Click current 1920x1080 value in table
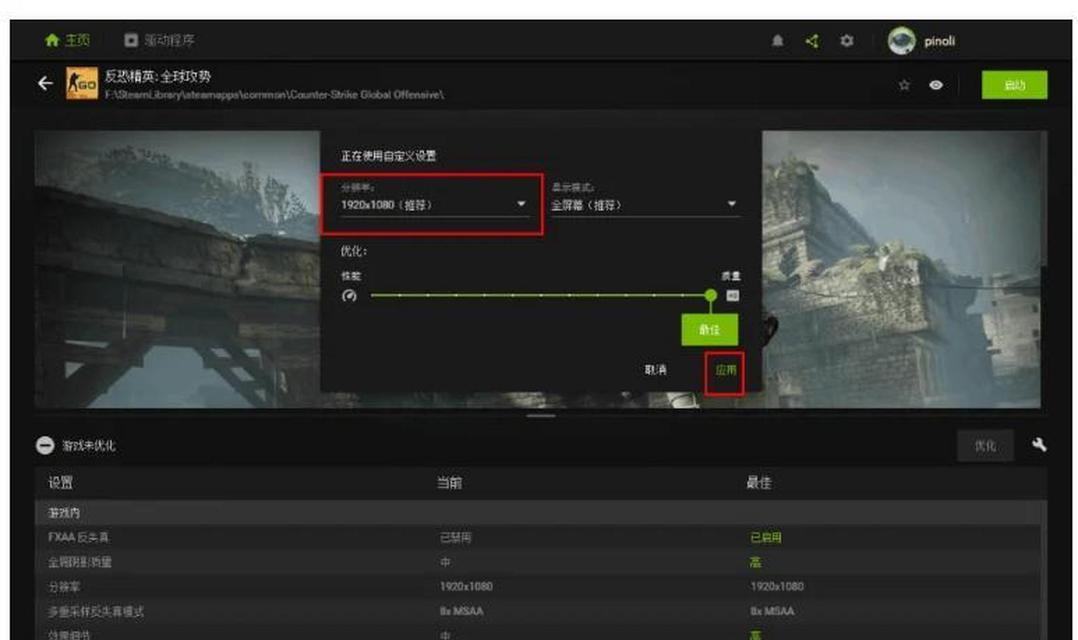The height and width of the screenshot is (640, 1078). tap(466, 586)
